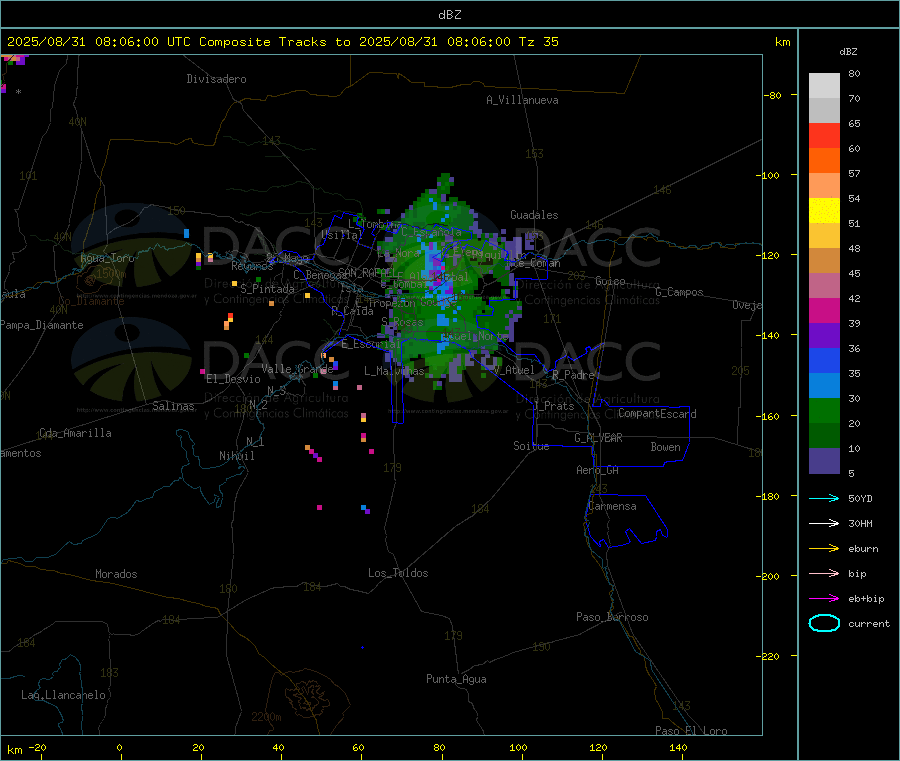The height and width of the screenshot is (761, 900).
Task: Click the 'Divisadero' place label
Action: [x=216, y=79]
